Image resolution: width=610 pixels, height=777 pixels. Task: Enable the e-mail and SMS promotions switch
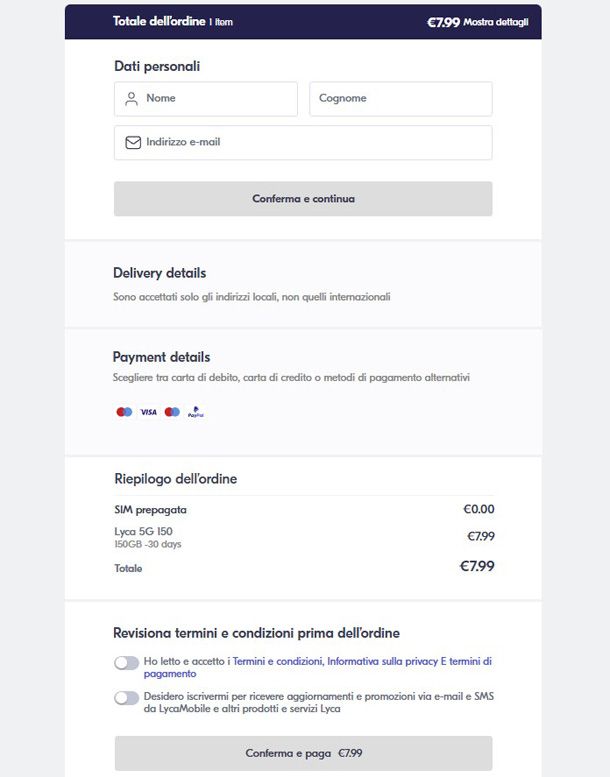pyautogui.click(x=126, y=698)
